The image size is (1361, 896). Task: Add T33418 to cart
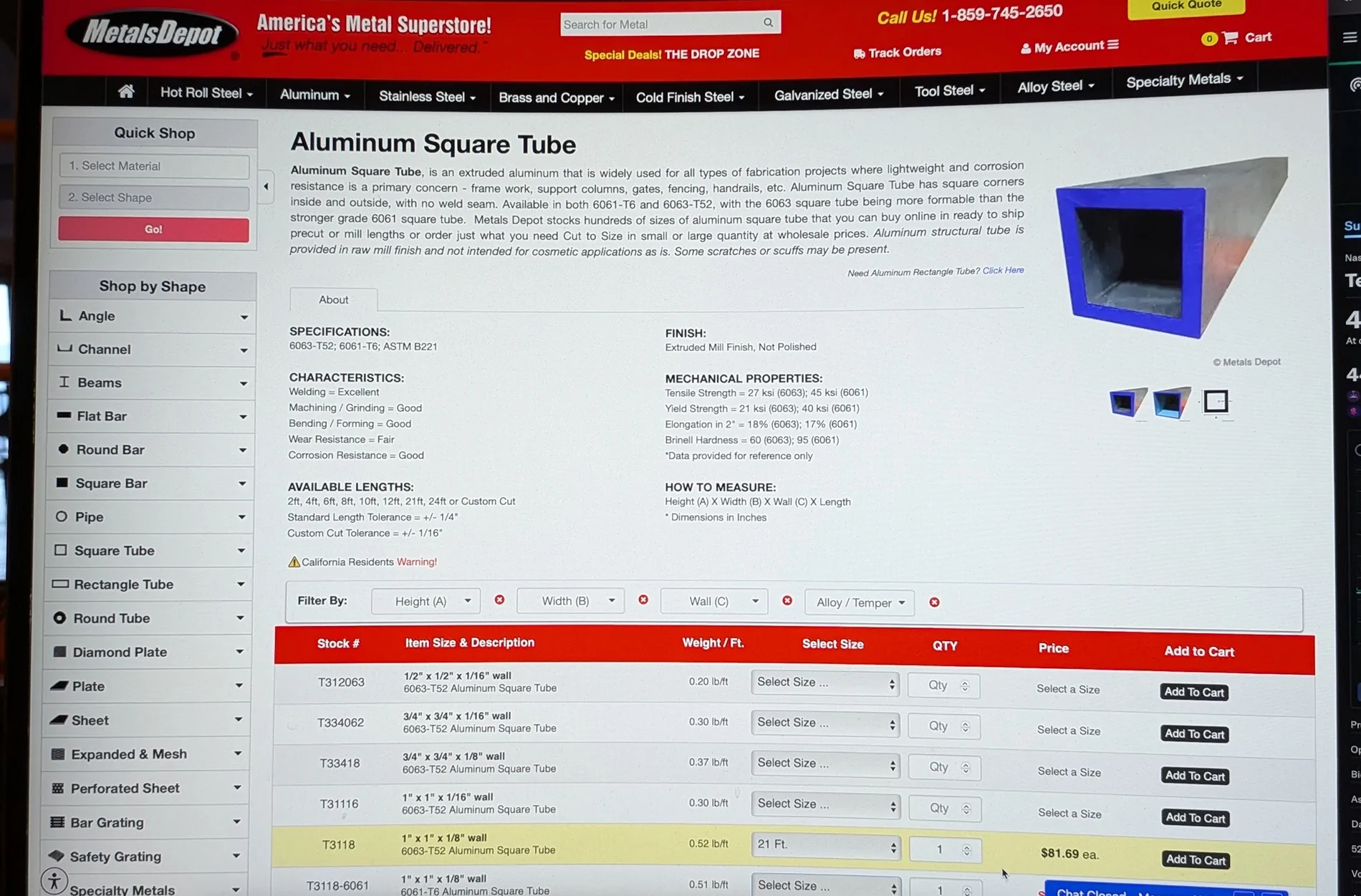tap(1195, 776)
